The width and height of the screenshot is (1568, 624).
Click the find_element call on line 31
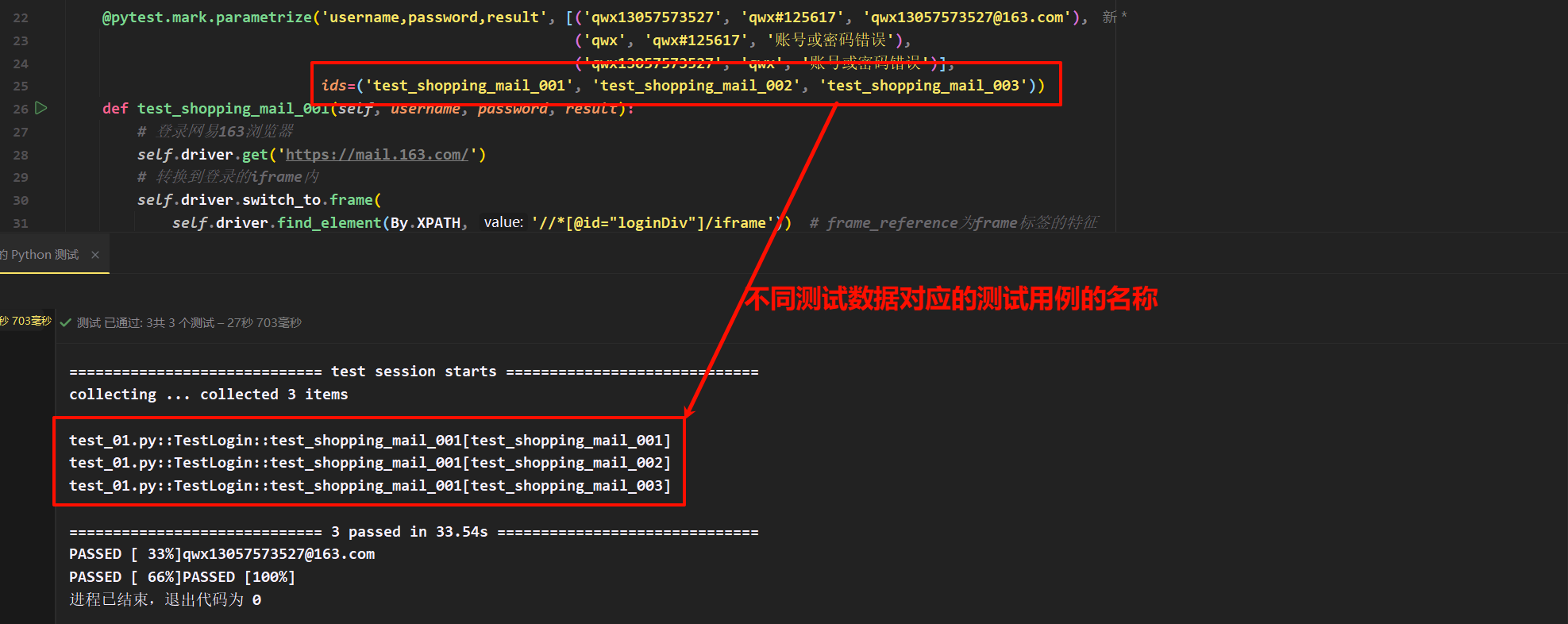[329, 223]
